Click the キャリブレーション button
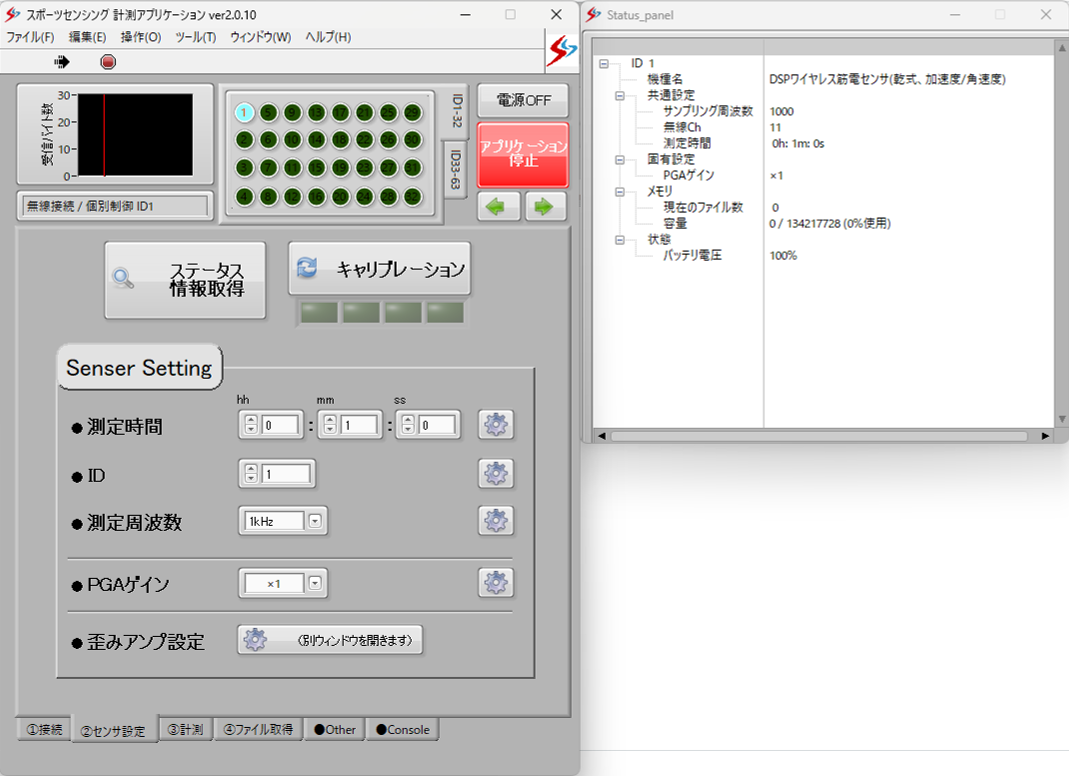The image size is (1069, 776). [x=380, y=269]
